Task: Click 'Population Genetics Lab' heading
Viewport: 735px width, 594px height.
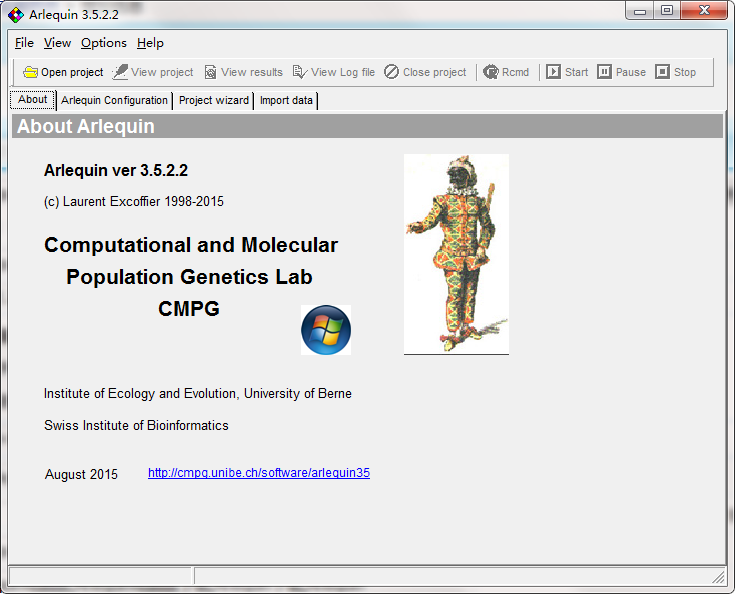Action: [189, 277]
